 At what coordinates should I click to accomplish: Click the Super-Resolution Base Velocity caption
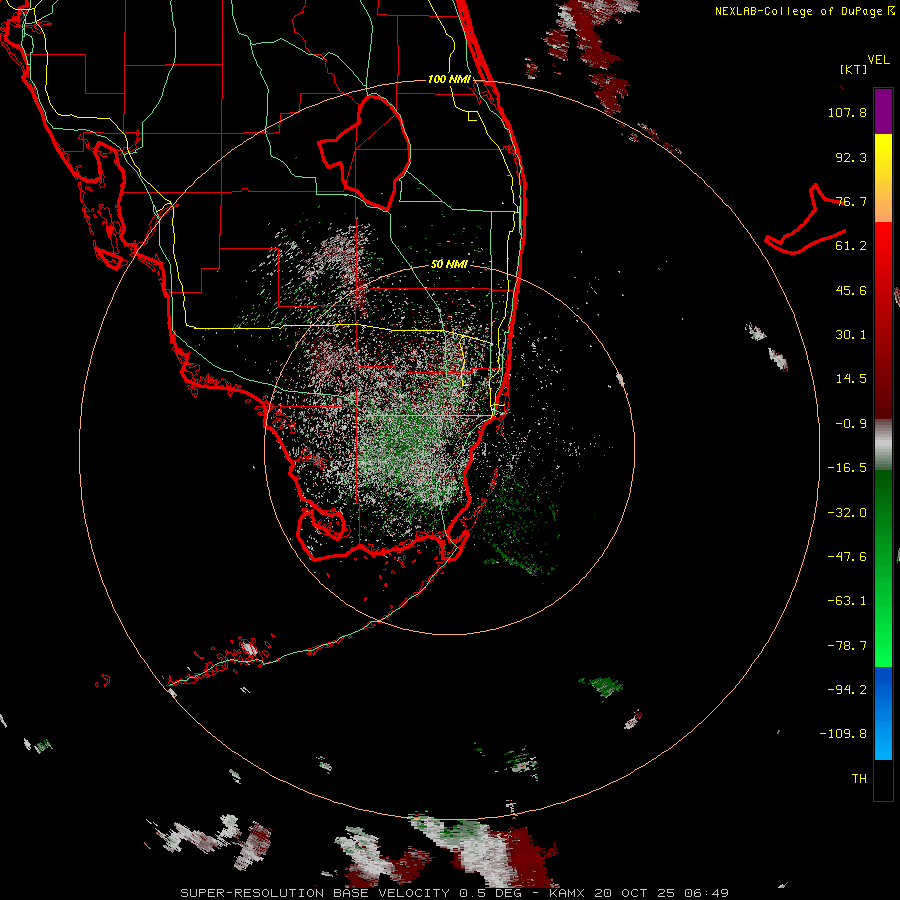[x=454, y=893]
